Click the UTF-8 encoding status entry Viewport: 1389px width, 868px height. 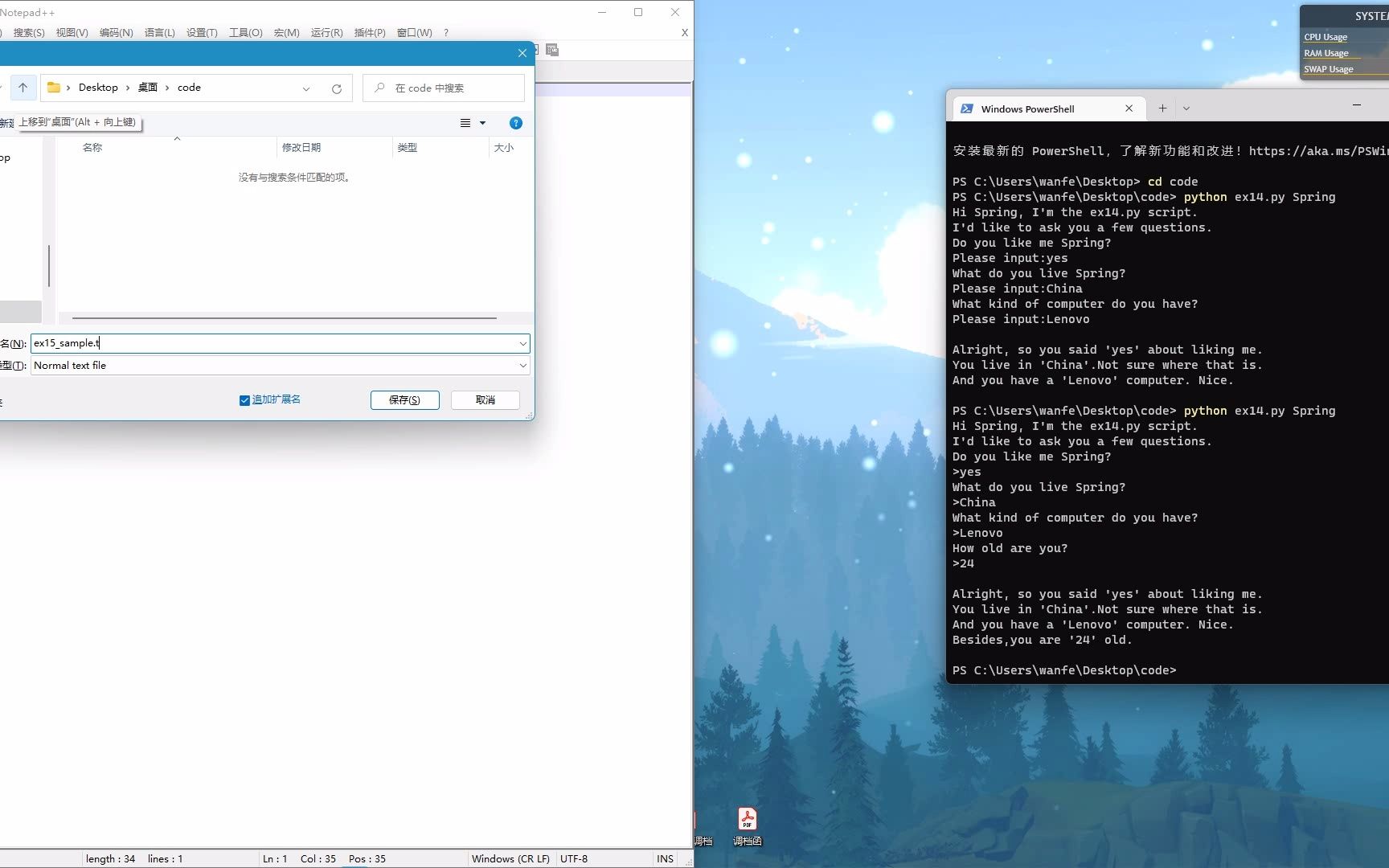coord(574,858)
